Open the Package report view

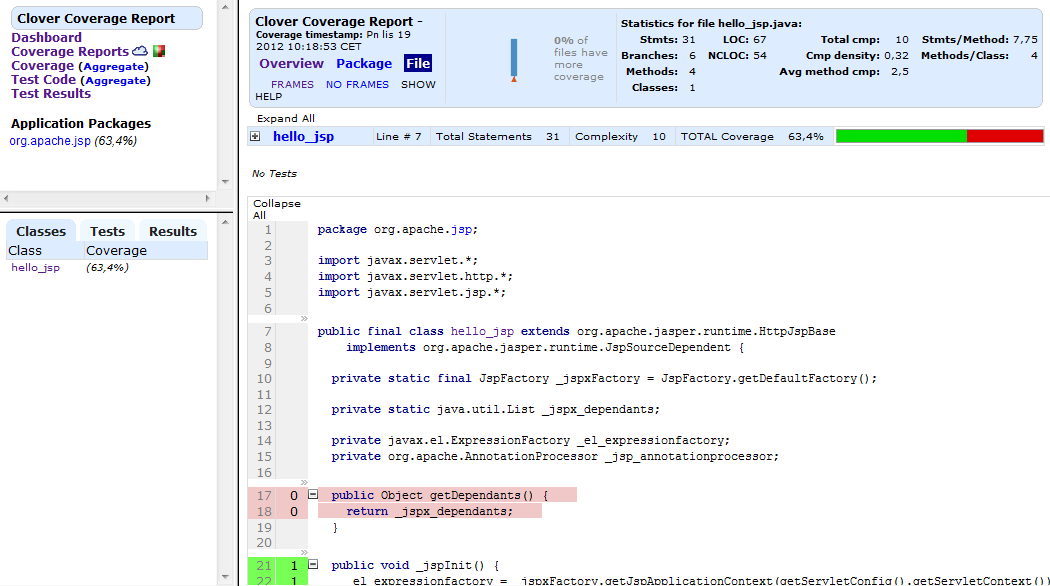point(363,63)
